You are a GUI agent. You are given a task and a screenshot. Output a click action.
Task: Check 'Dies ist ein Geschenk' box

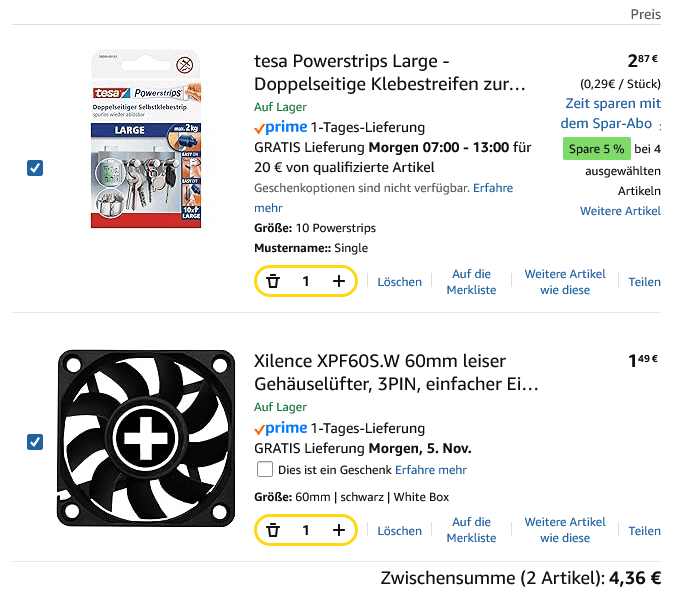[x=265, y=469]
